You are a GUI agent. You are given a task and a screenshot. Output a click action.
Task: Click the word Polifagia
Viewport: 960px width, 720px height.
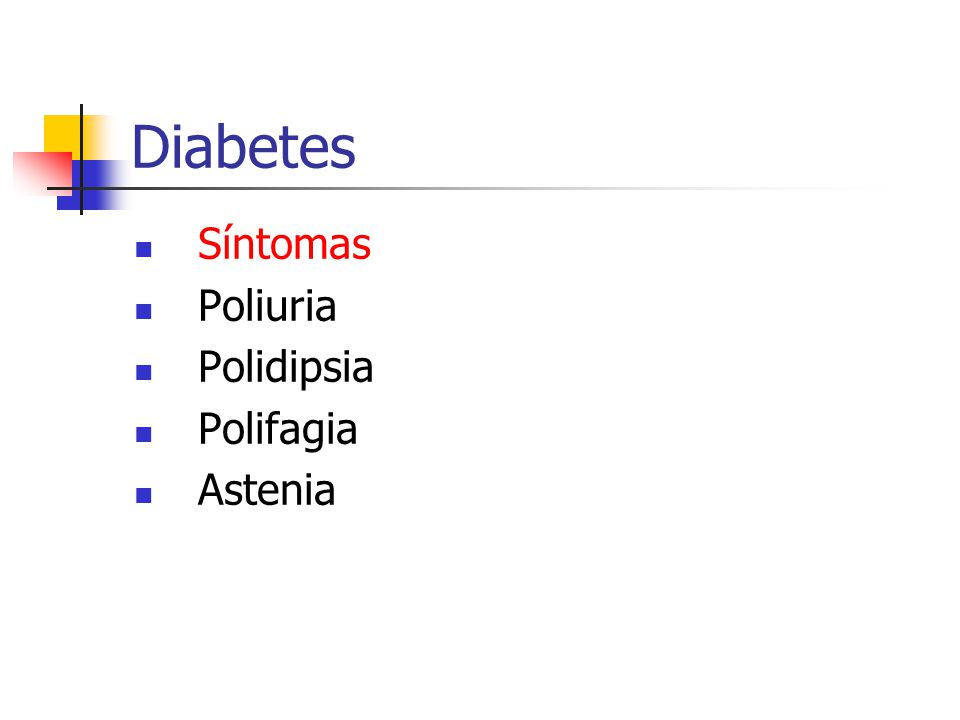pyautogui.click(x=277, y=429)
